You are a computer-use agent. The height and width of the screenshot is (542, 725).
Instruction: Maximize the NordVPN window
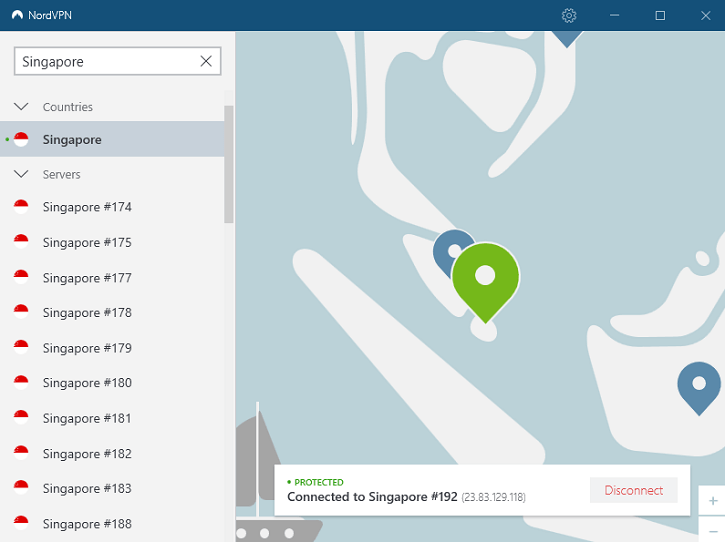click(660, 15)
